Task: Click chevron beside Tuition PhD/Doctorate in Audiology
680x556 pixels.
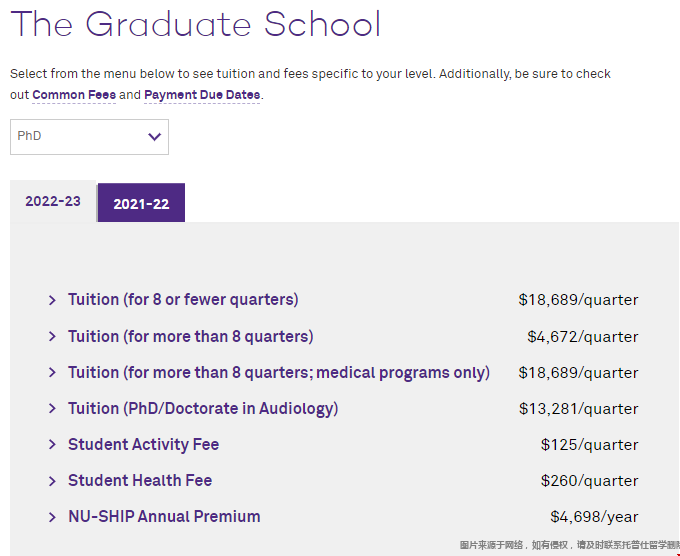Action: [52, 408]
